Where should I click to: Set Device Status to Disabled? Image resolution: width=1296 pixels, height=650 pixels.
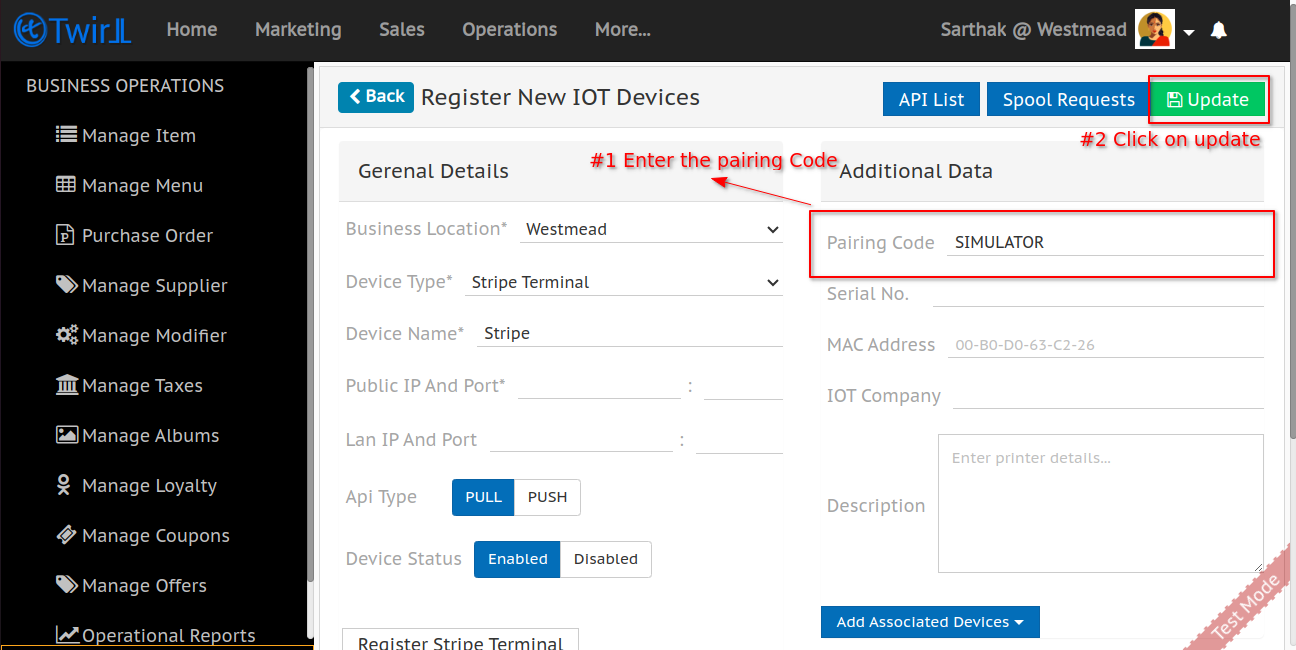click(x=605, y=559)
